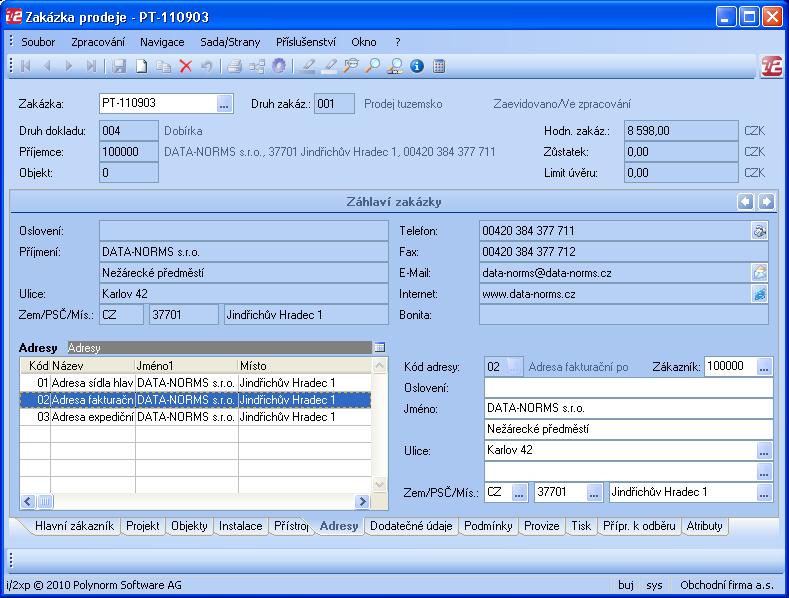Compose email via E-Mail field icon

coord(759,272)
